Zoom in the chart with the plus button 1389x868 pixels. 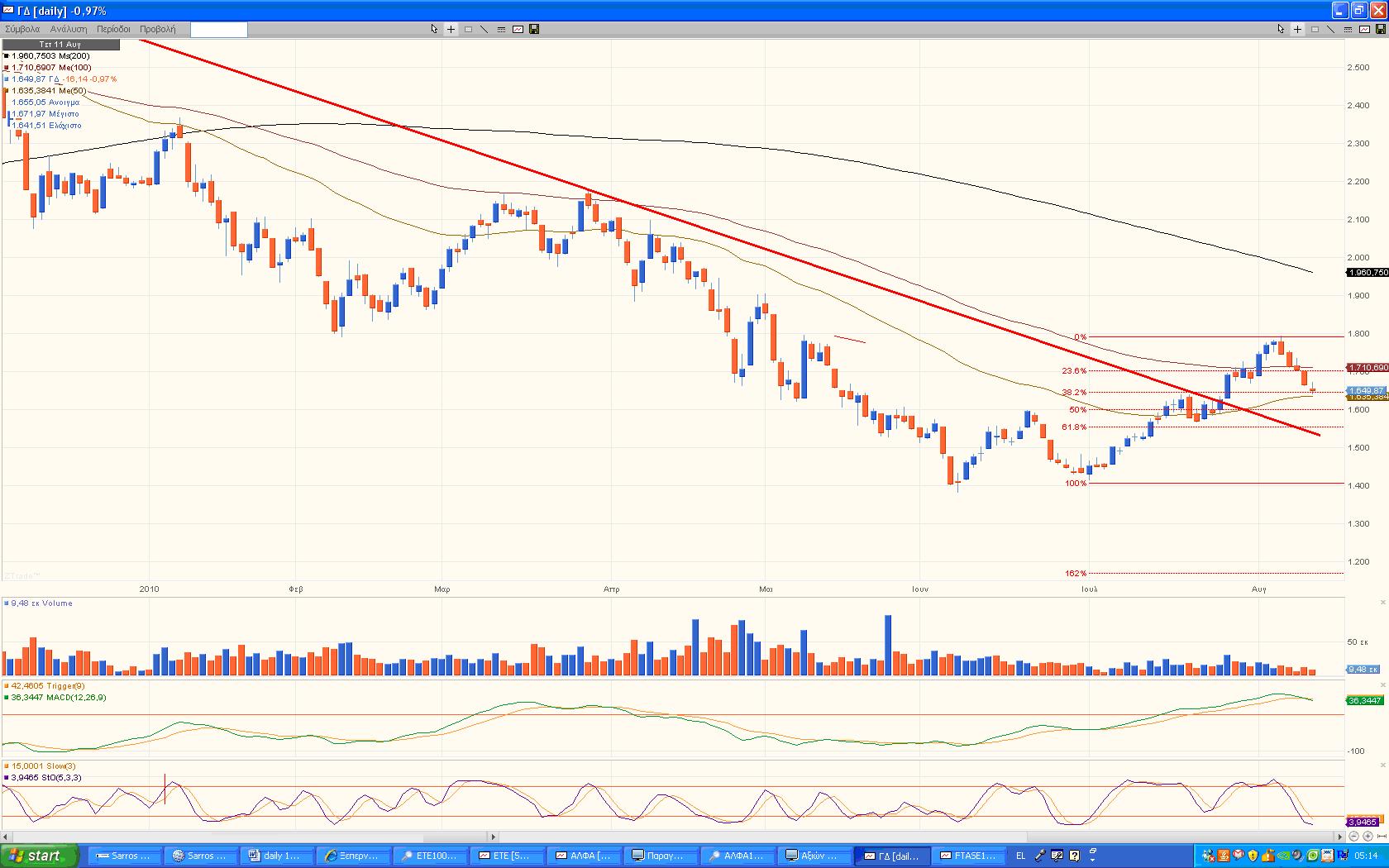1368,837
